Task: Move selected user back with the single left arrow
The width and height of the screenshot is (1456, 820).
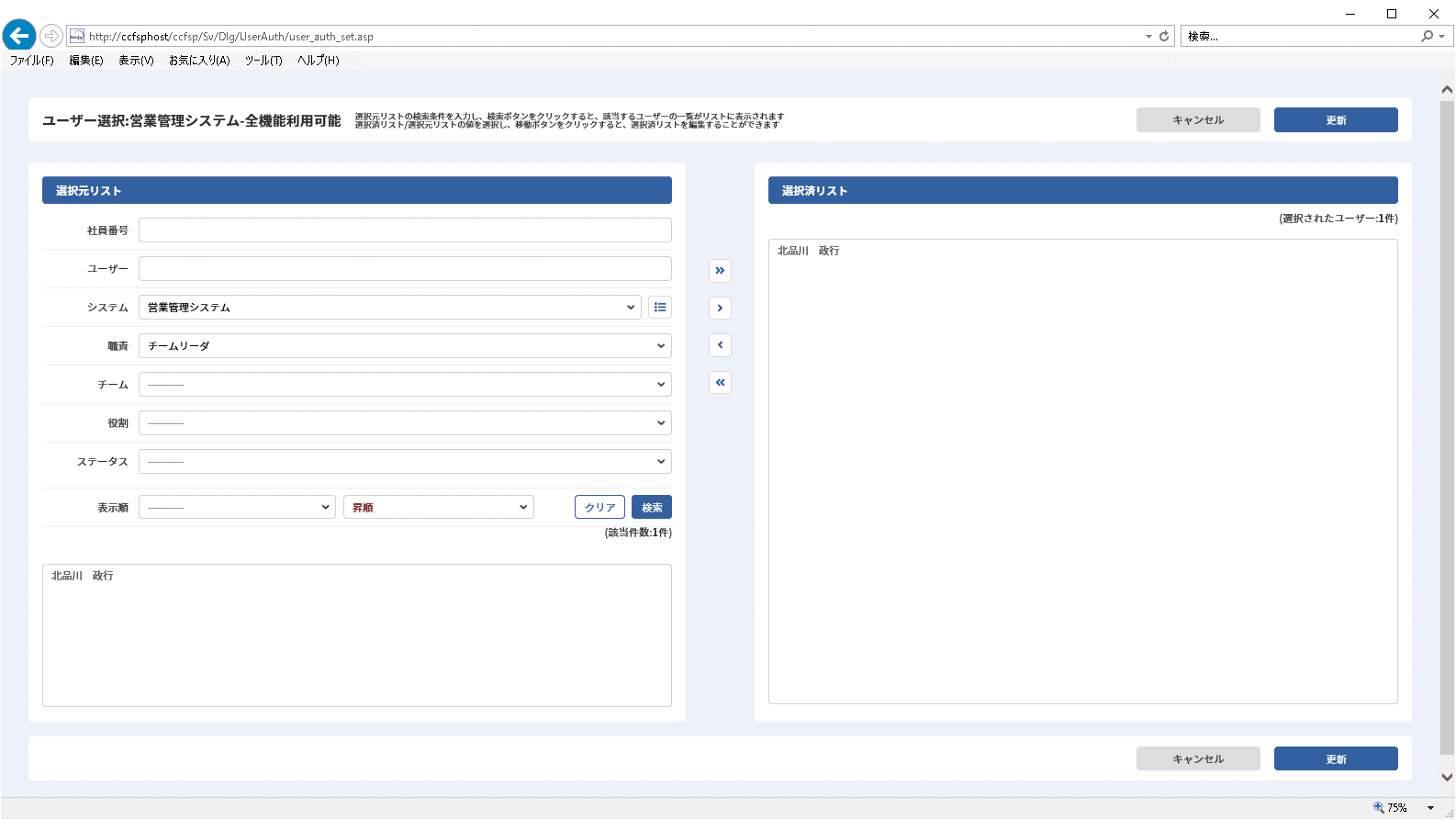Action: [720, 345]
